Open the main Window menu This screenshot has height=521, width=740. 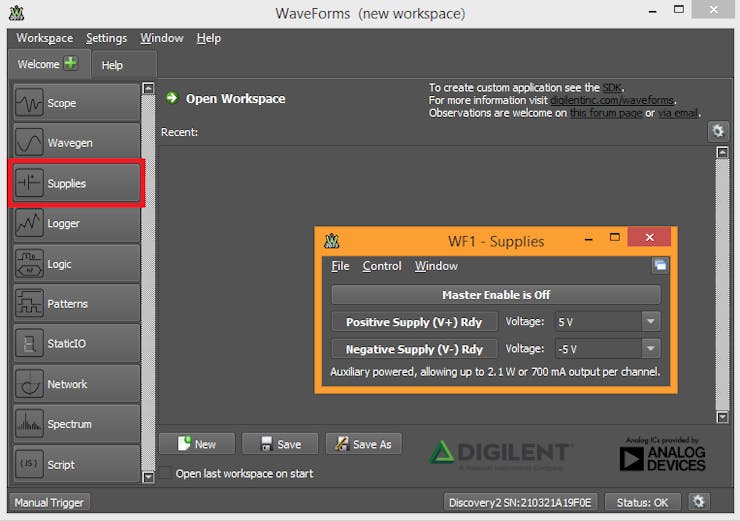pos(162,38)
